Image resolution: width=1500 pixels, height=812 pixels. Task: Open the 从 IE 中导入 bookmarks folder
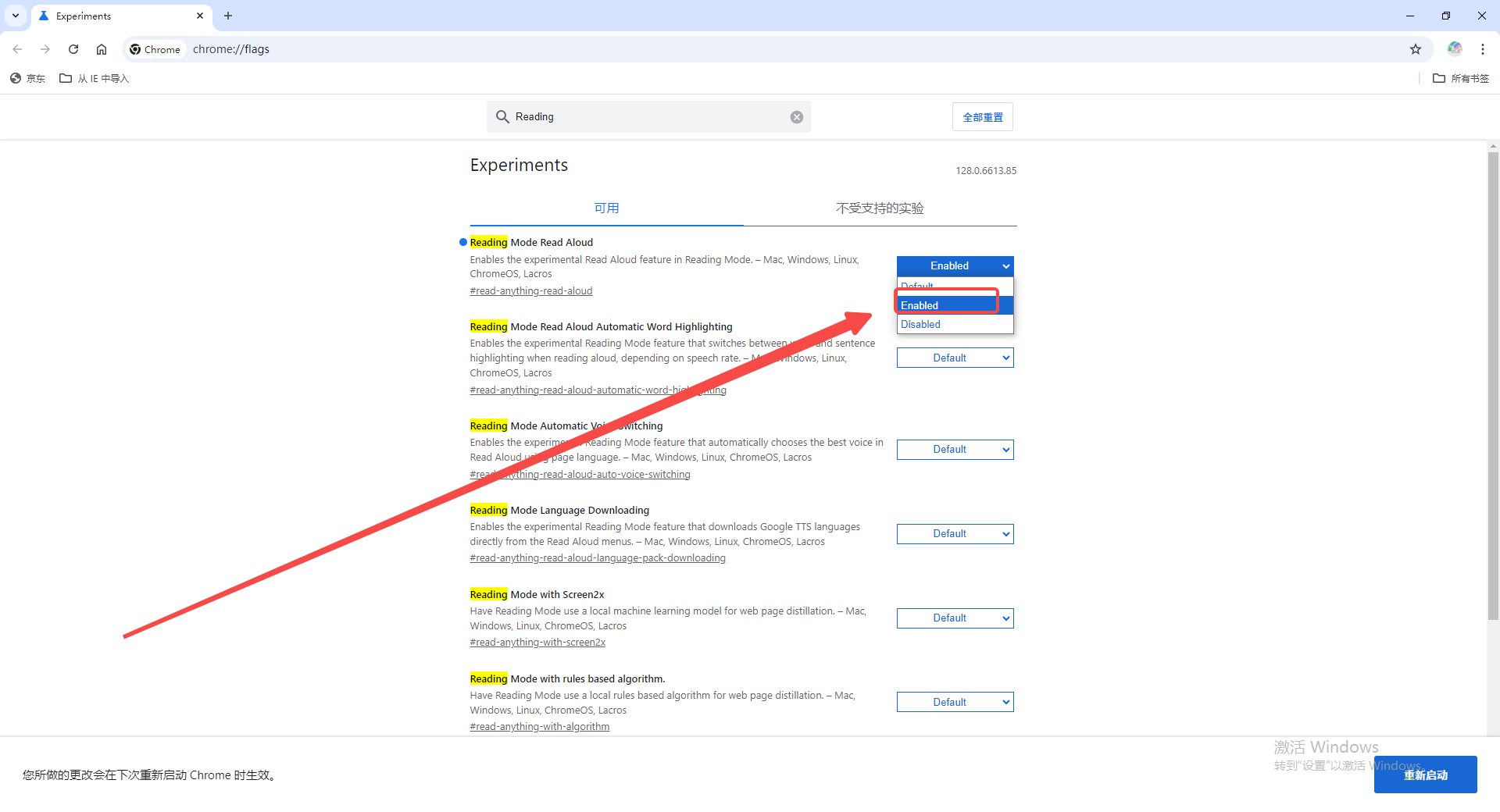pyautogui.click(x=95, y=78)
